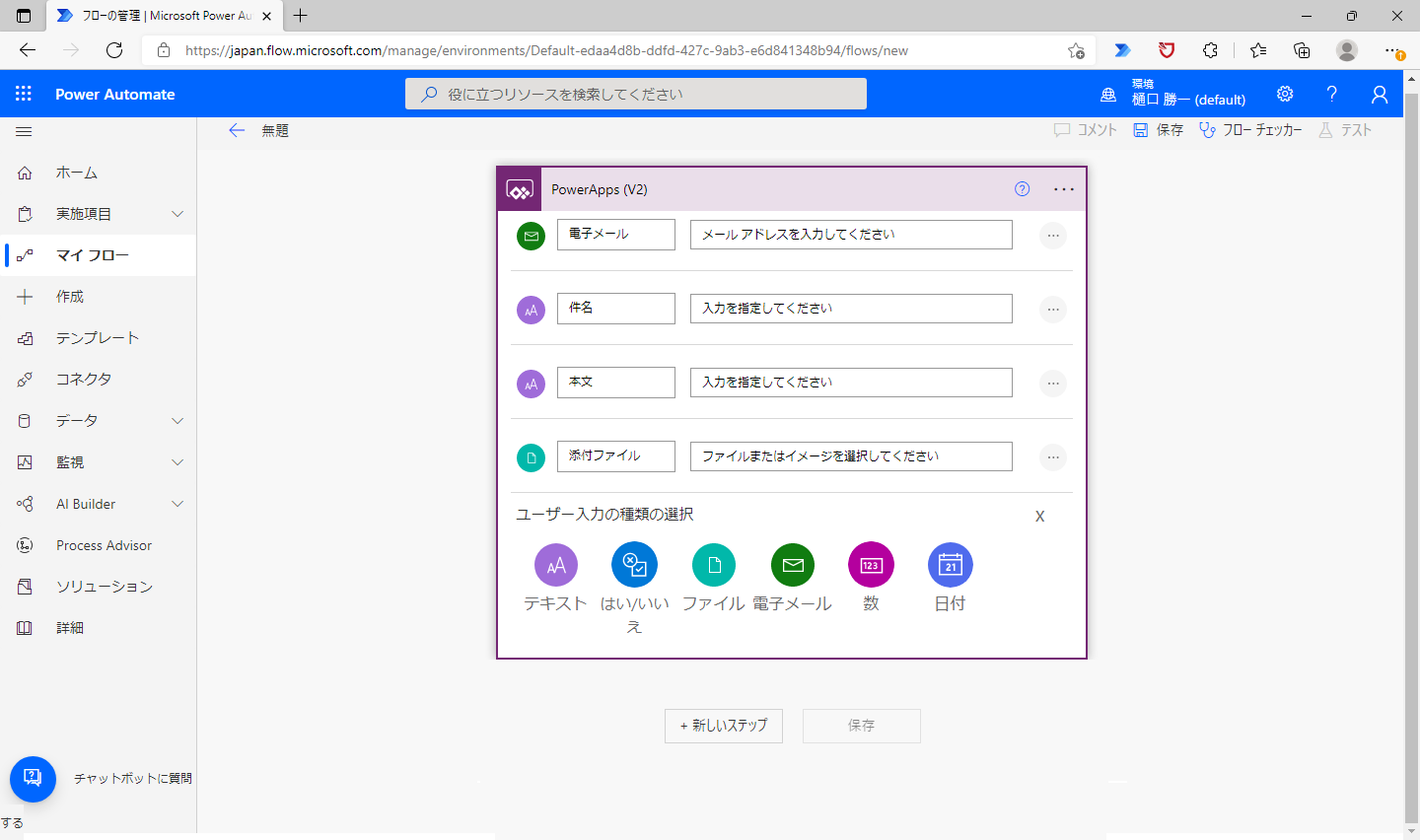Open ソリューション in sidebar
This screenshot has height=840, width=1420.
(99, 587)
